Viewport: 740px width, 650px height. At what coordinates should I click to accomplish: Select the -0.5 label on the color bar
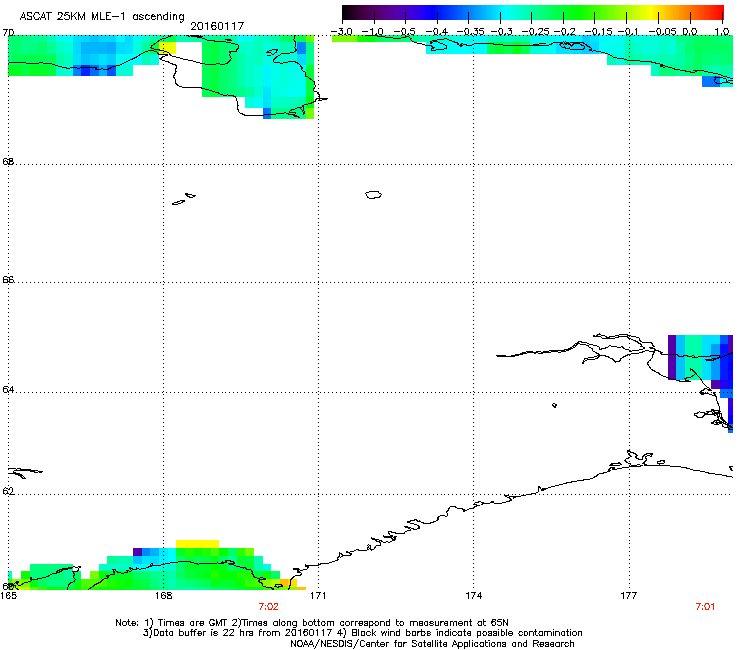404,32
